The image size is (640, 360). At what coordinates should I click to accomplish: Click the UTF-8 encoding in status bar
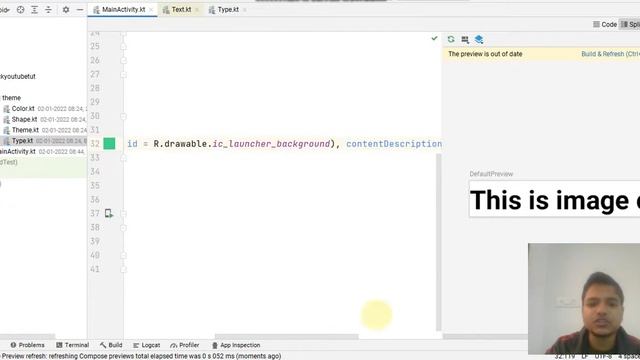pos(603,356)
